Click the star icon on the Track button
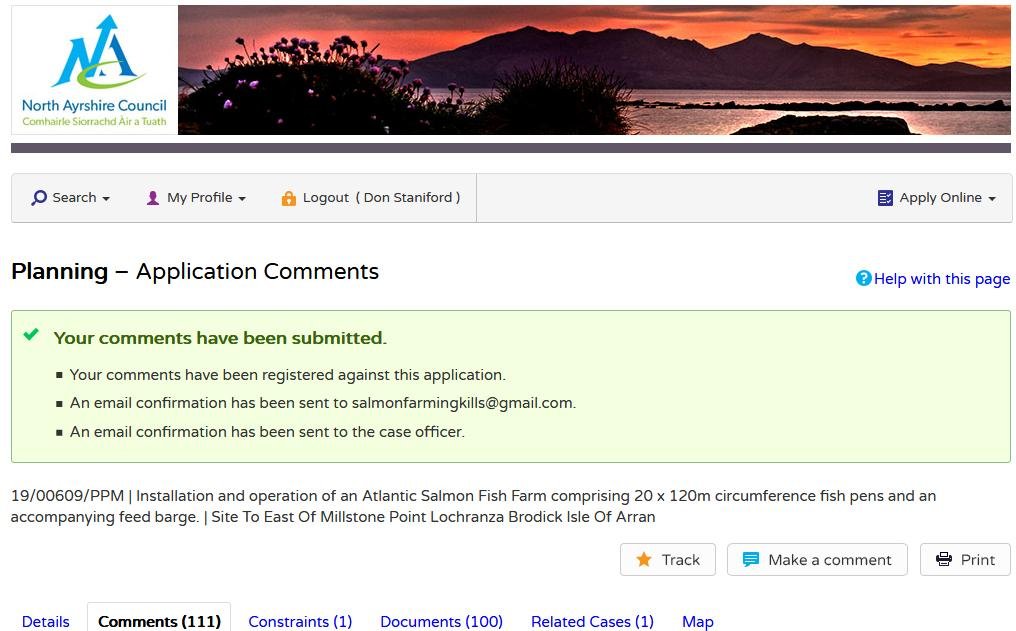1016x631 pixels. 644,560
